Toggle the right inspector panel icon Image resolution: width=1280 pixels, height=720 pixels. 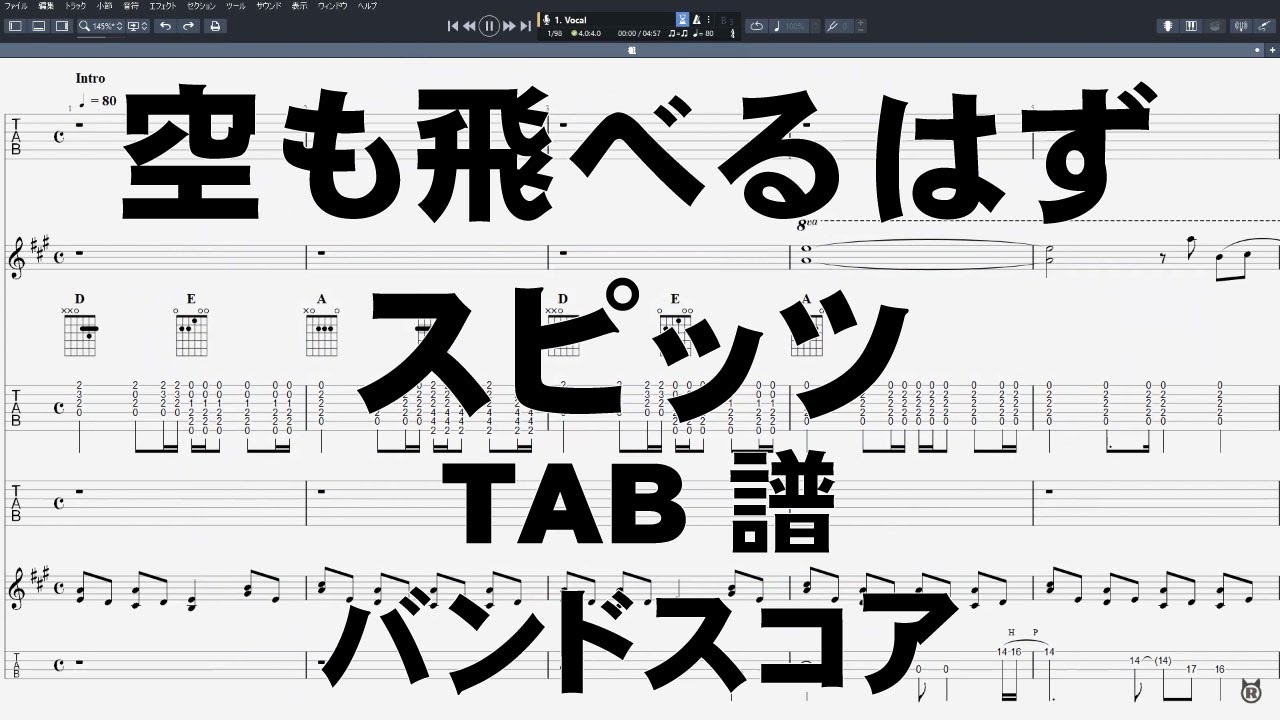click(62, 26)
